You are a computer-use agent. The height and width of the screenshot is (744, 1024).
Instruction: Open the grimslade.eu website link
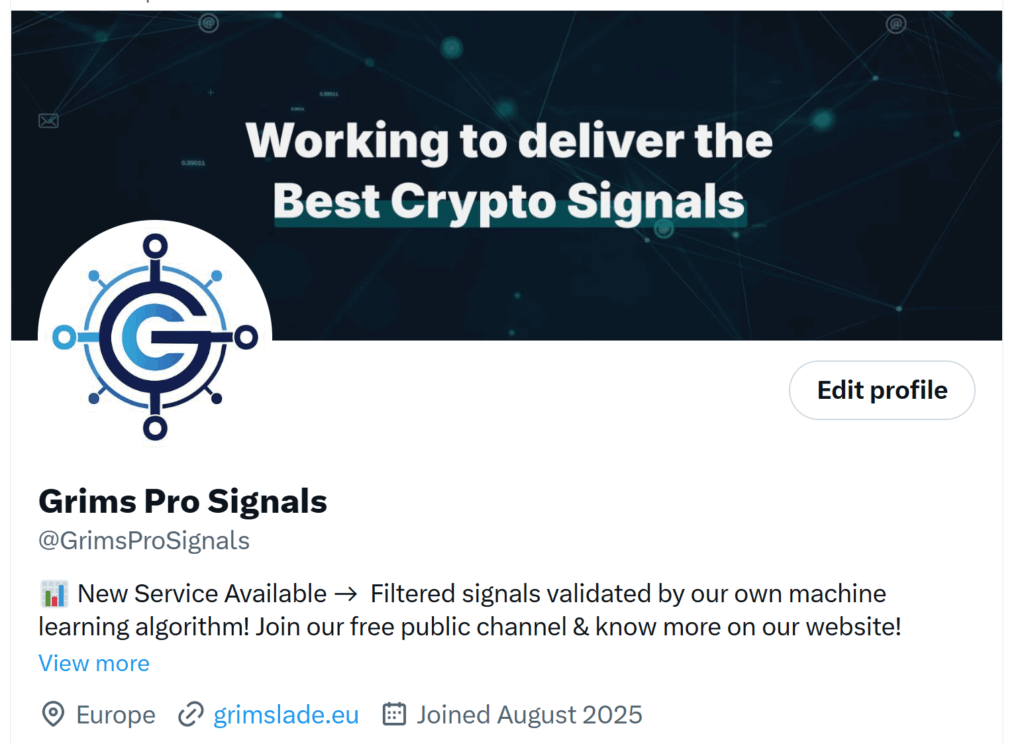pos(286,715)
